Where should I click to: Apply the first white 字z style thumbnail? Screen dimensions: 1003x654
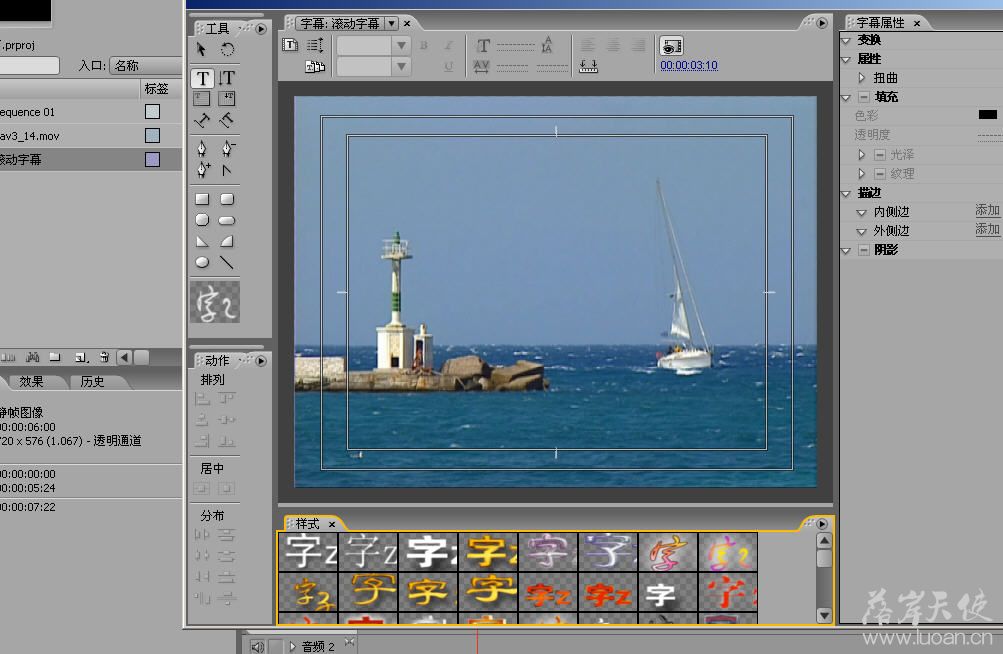309,552
